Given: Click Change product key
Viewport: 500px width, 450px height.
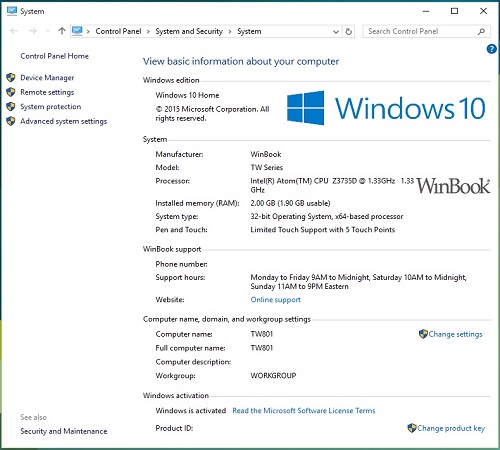Looking at the screenshot, I should [x=451, y=428].
